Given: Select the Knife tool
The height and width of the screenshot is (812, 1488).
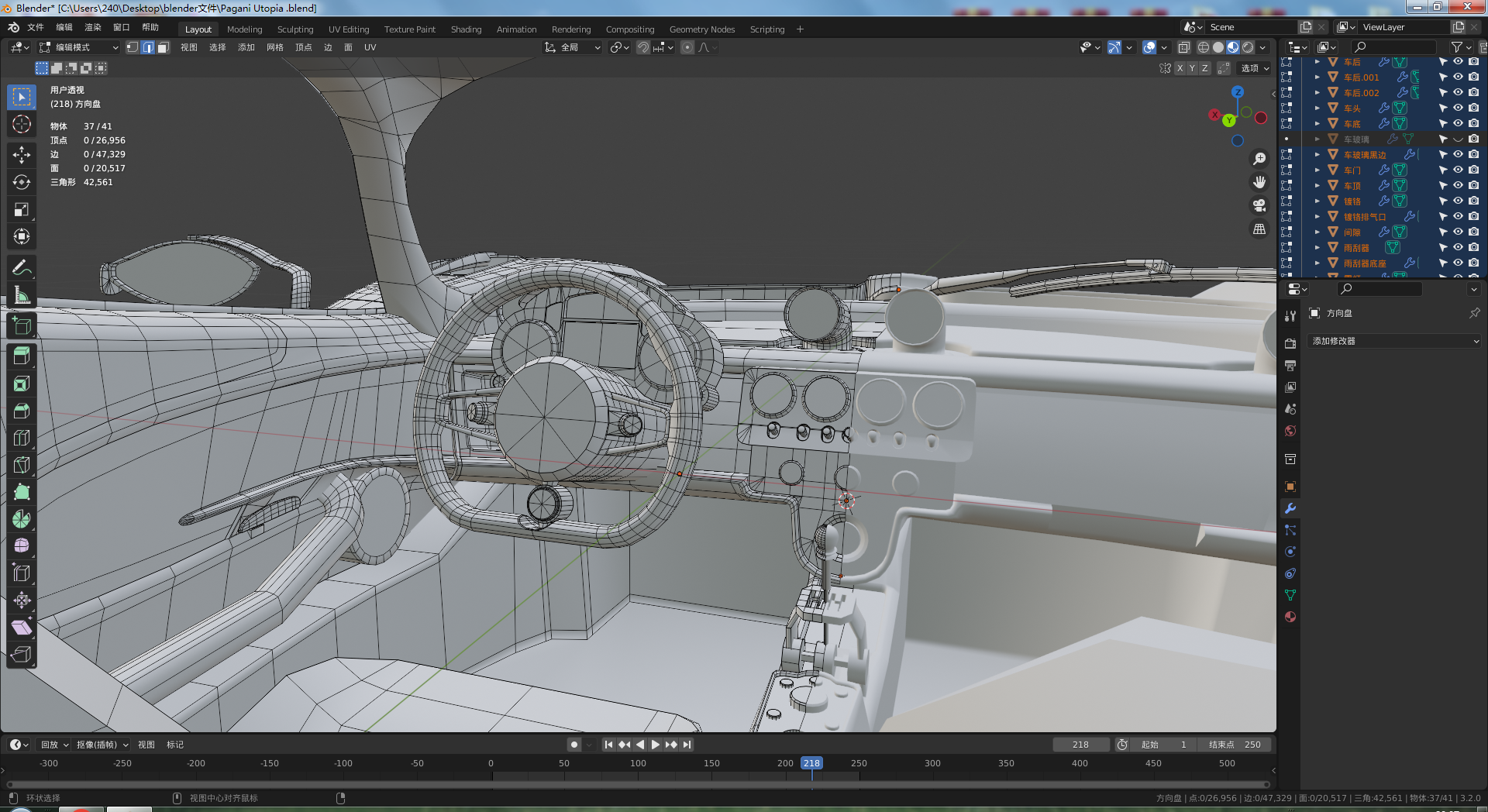Looking at the screenshot, I should [22, 465].
